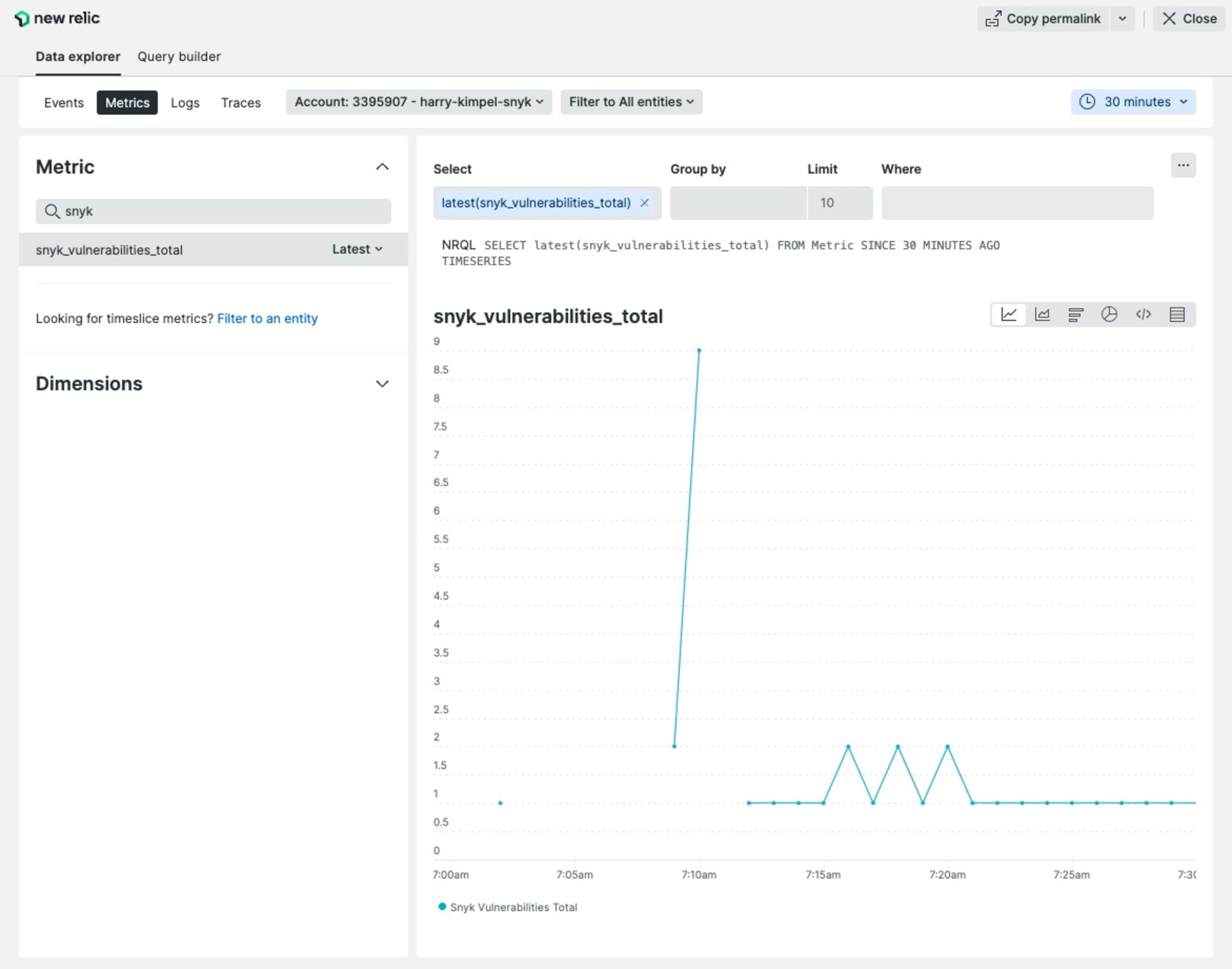Open the Copy permalink dropdown arrow
1232x969 pixels.
1122,19
